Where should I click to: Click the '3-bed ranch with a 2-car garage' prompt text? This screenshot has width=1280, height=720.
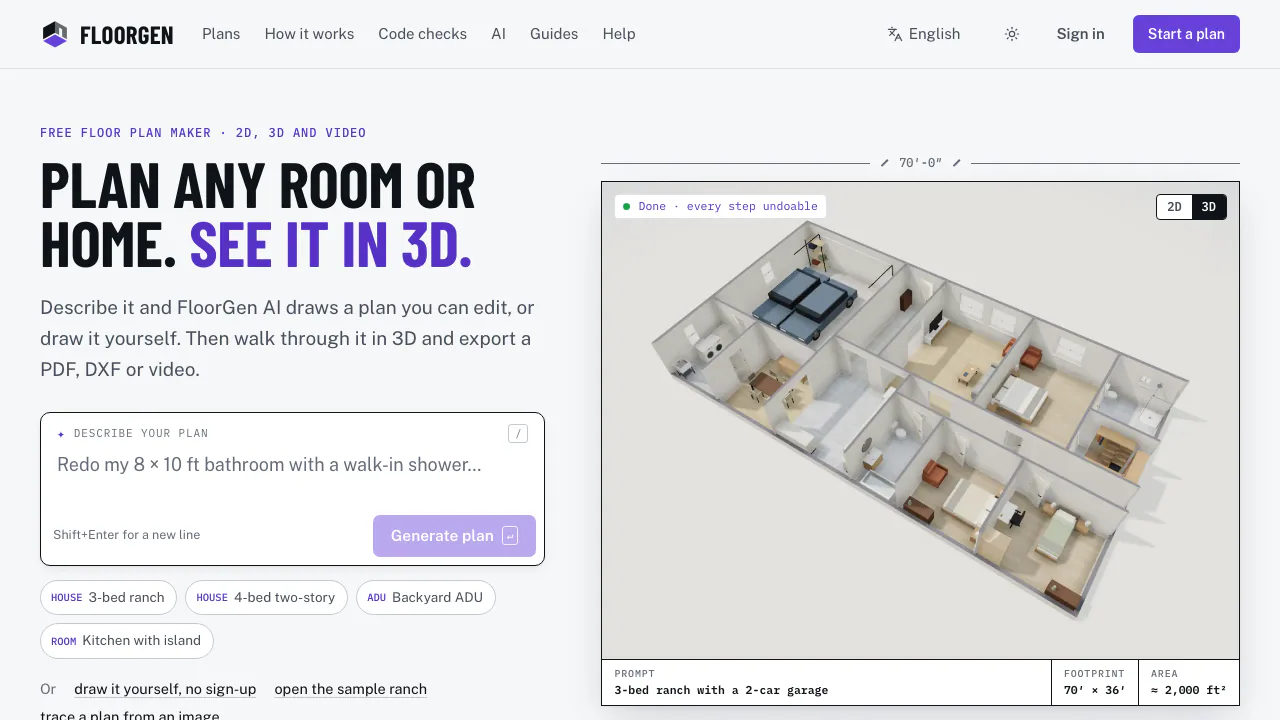(721, 690)
